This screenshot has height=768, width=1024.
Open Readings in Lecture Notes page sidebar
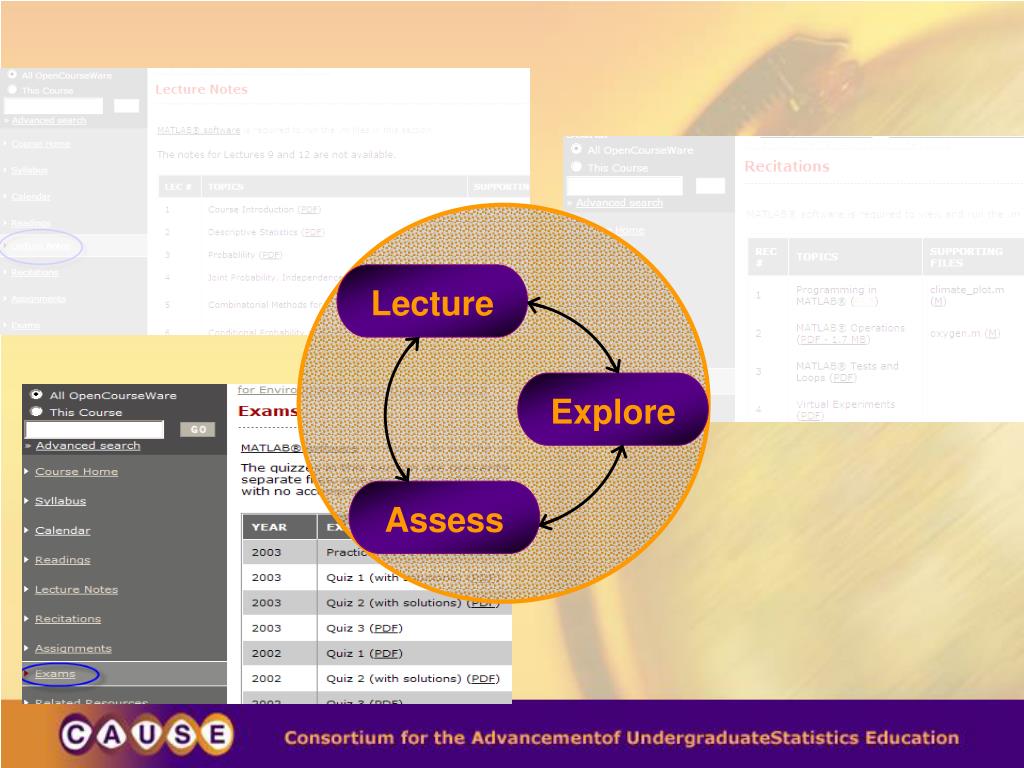pos(31,223)
